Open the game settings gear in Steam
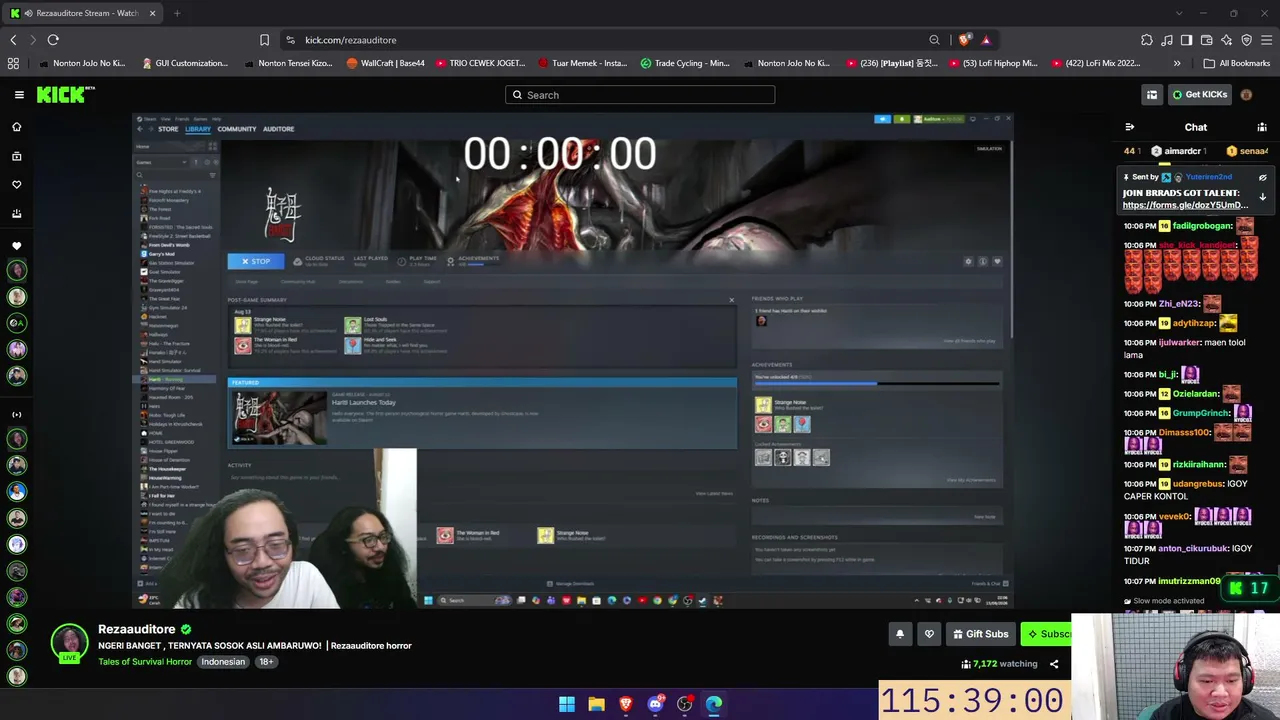 pos(968,261)
